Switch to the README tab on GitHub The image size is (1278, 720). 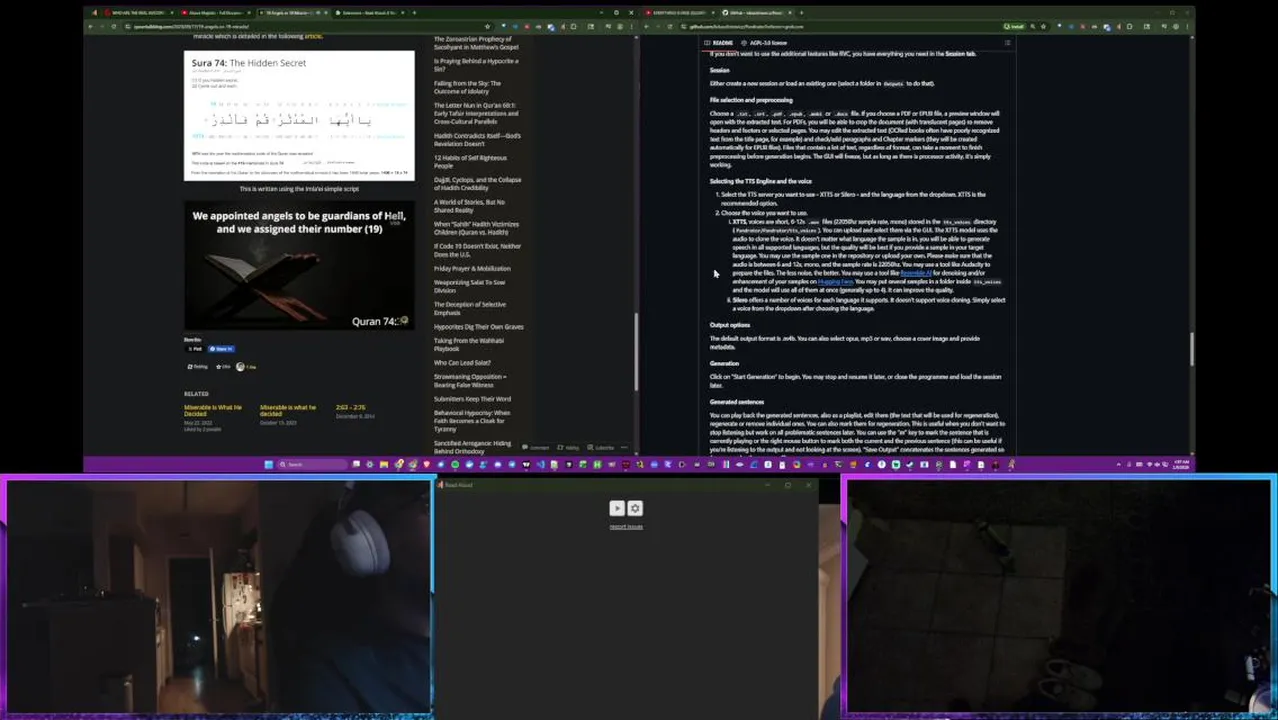click(719, 43)
